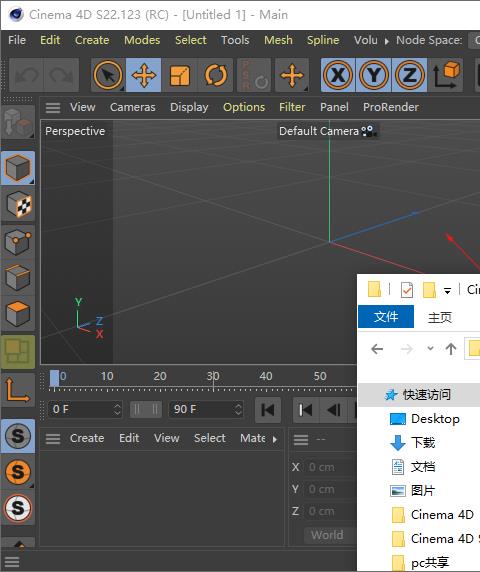Screen dimensions: 480x572
Task: Toggle the viewport solo green layout icon
Action: tap(18, 352)
